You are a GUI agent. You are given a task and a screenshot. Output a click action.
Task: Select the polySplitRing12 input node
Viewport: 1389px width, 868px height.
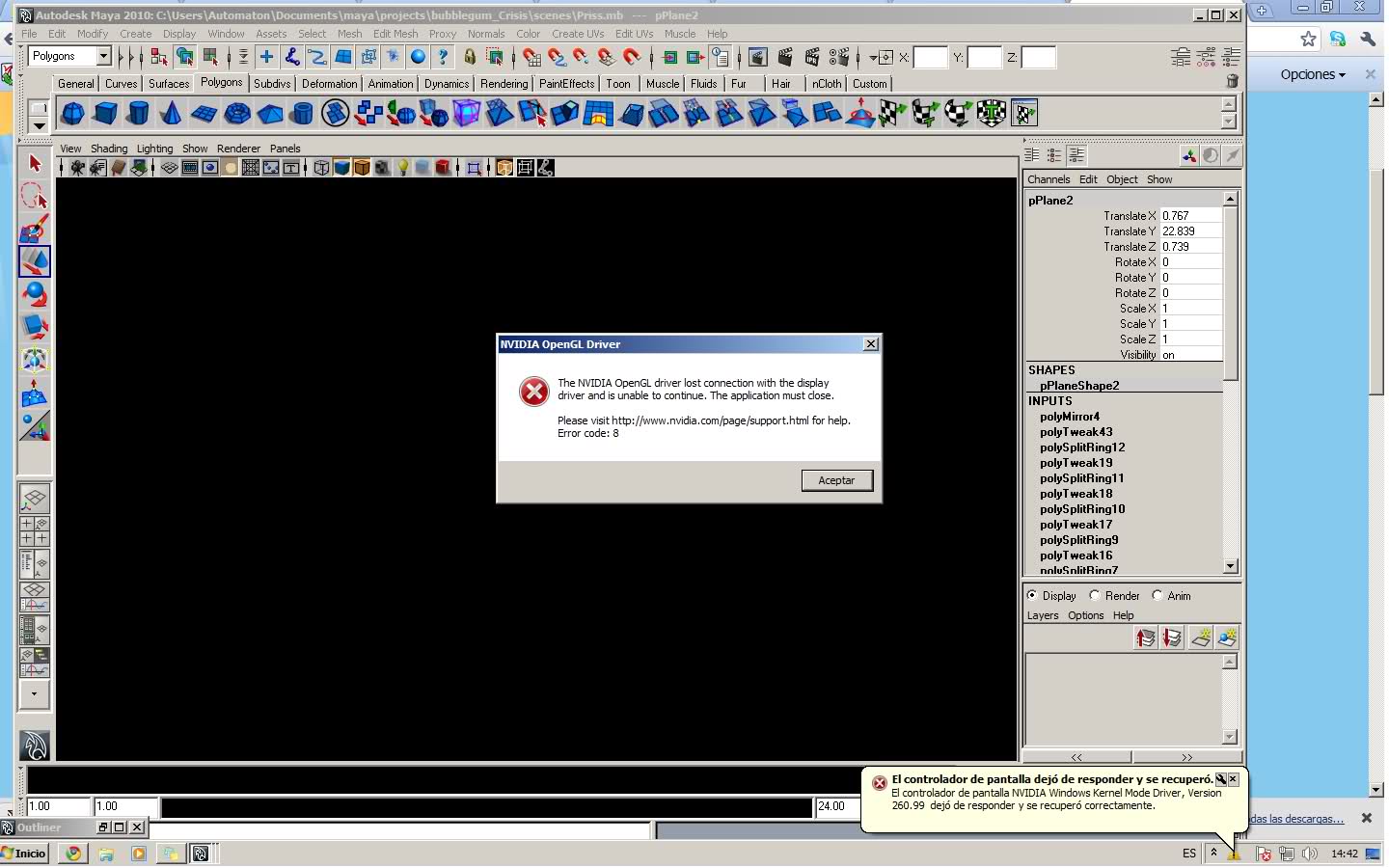1082,448
